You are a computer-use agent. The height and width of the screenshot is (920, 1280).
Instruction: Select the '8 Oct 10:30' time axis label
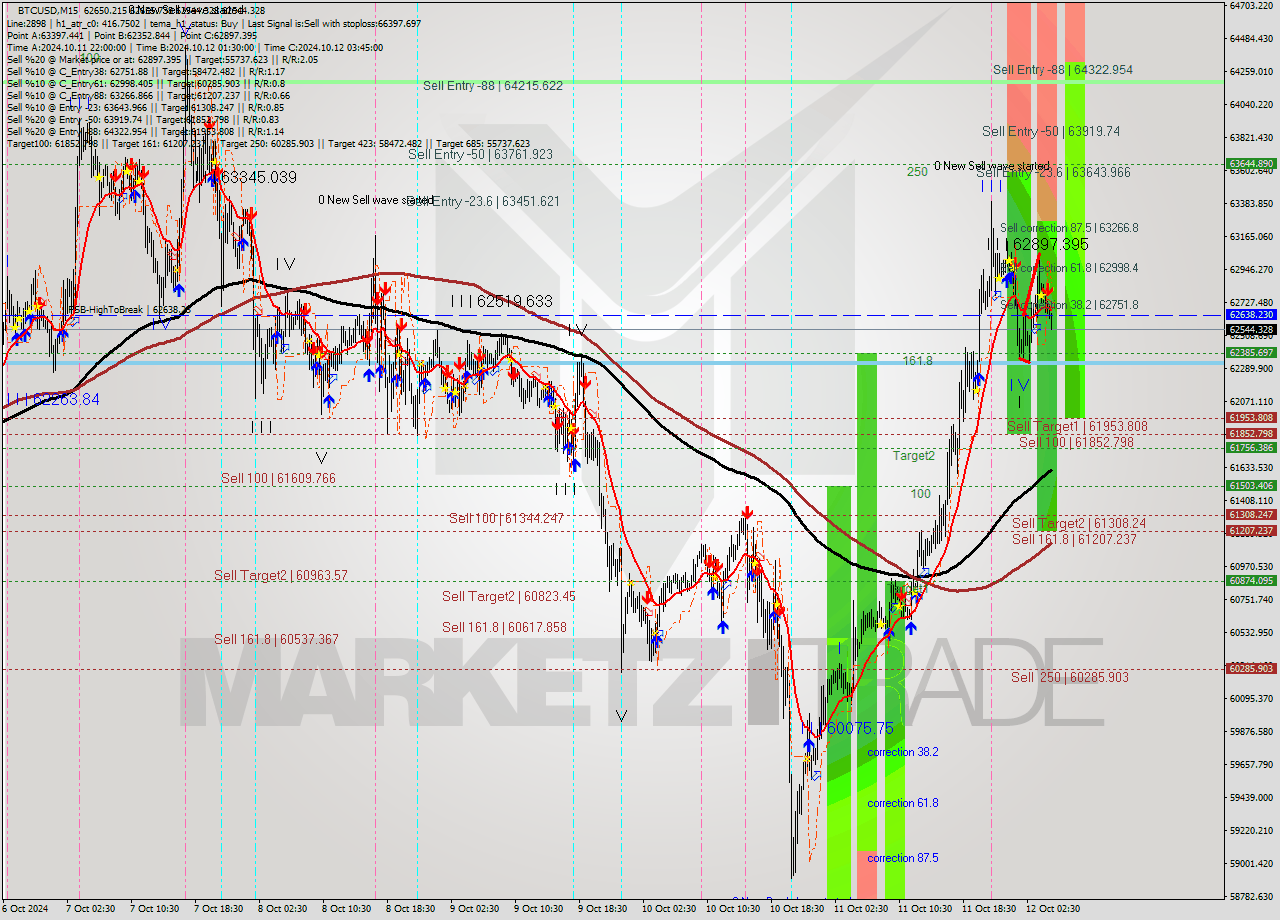347,909
